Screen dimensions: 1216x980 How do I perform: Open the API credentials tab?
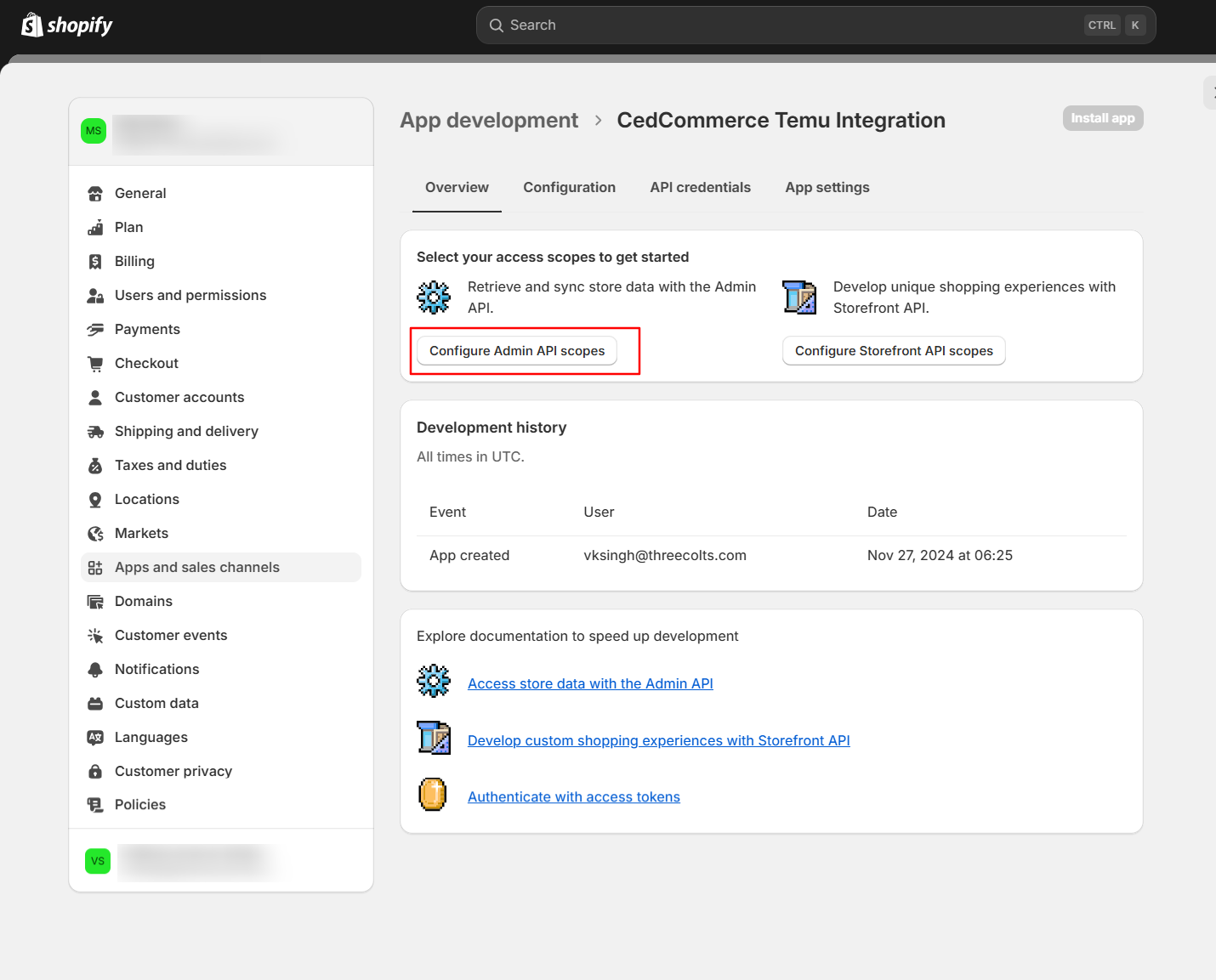[x=700, y=187]
